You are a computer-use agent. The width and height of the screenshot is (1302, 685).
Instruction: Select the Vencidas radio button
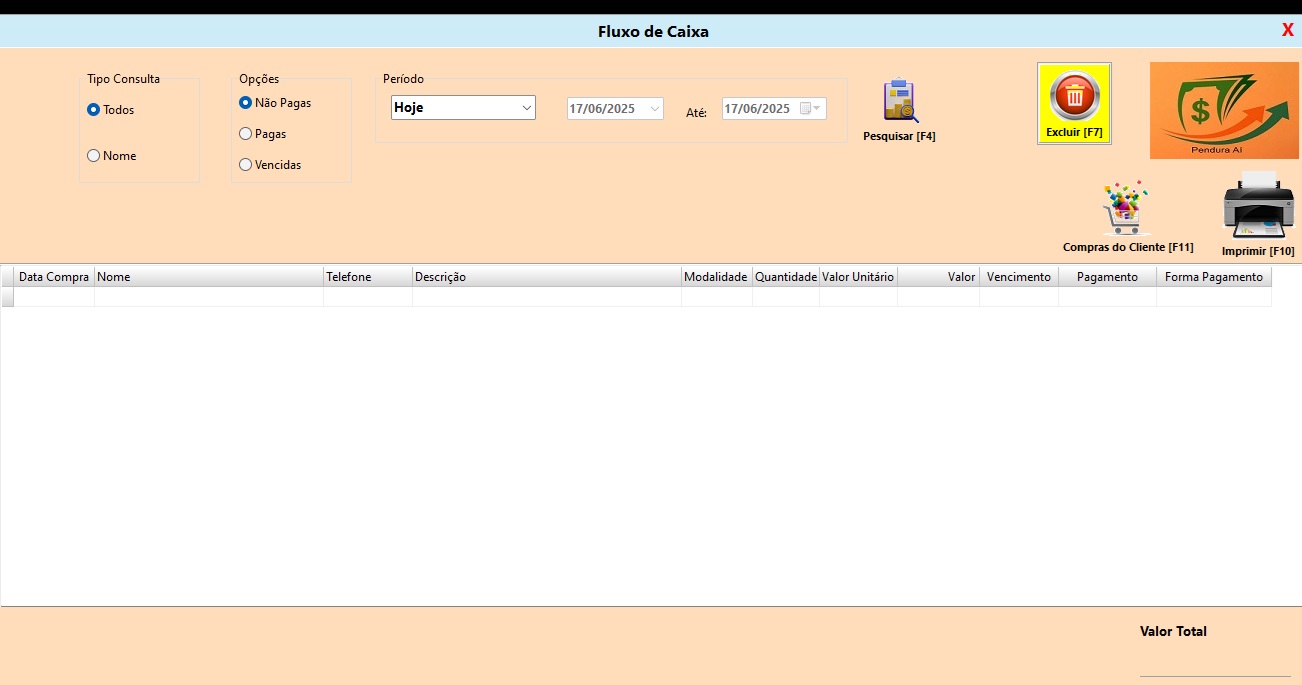246,165
